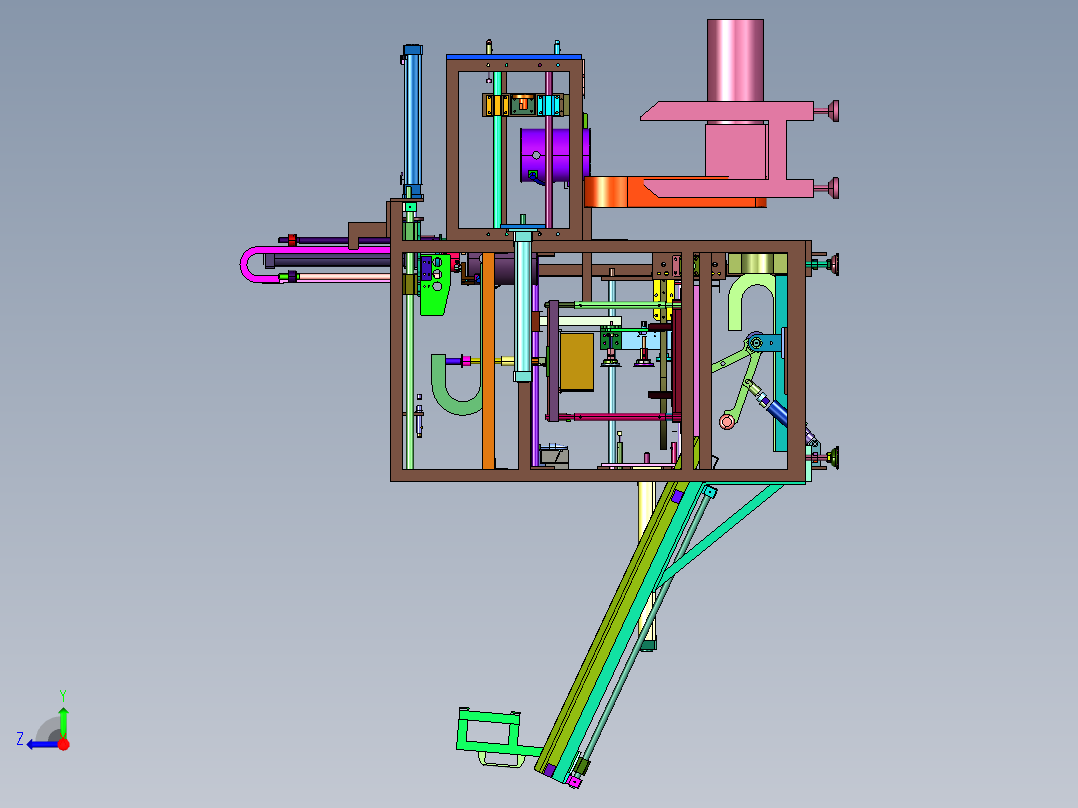Select the pink ring at the link end

[x=727, y=421]
